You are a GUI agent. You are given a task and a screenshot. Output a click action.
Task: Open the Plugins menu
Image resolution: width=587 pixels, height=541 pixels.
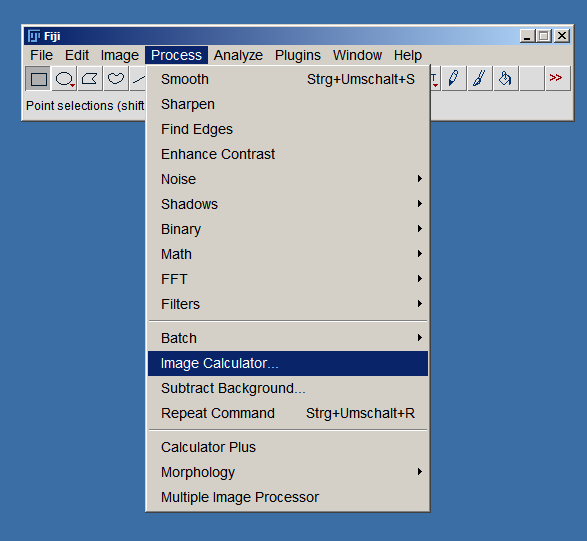point(298,55)
